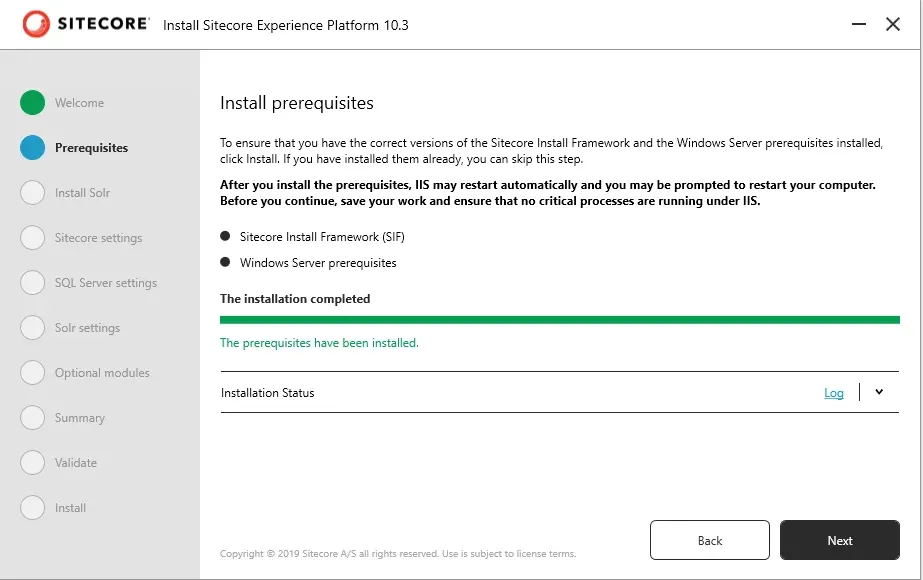Go Back to the previous step
This screenshot has width=923, height=580.
709,540
